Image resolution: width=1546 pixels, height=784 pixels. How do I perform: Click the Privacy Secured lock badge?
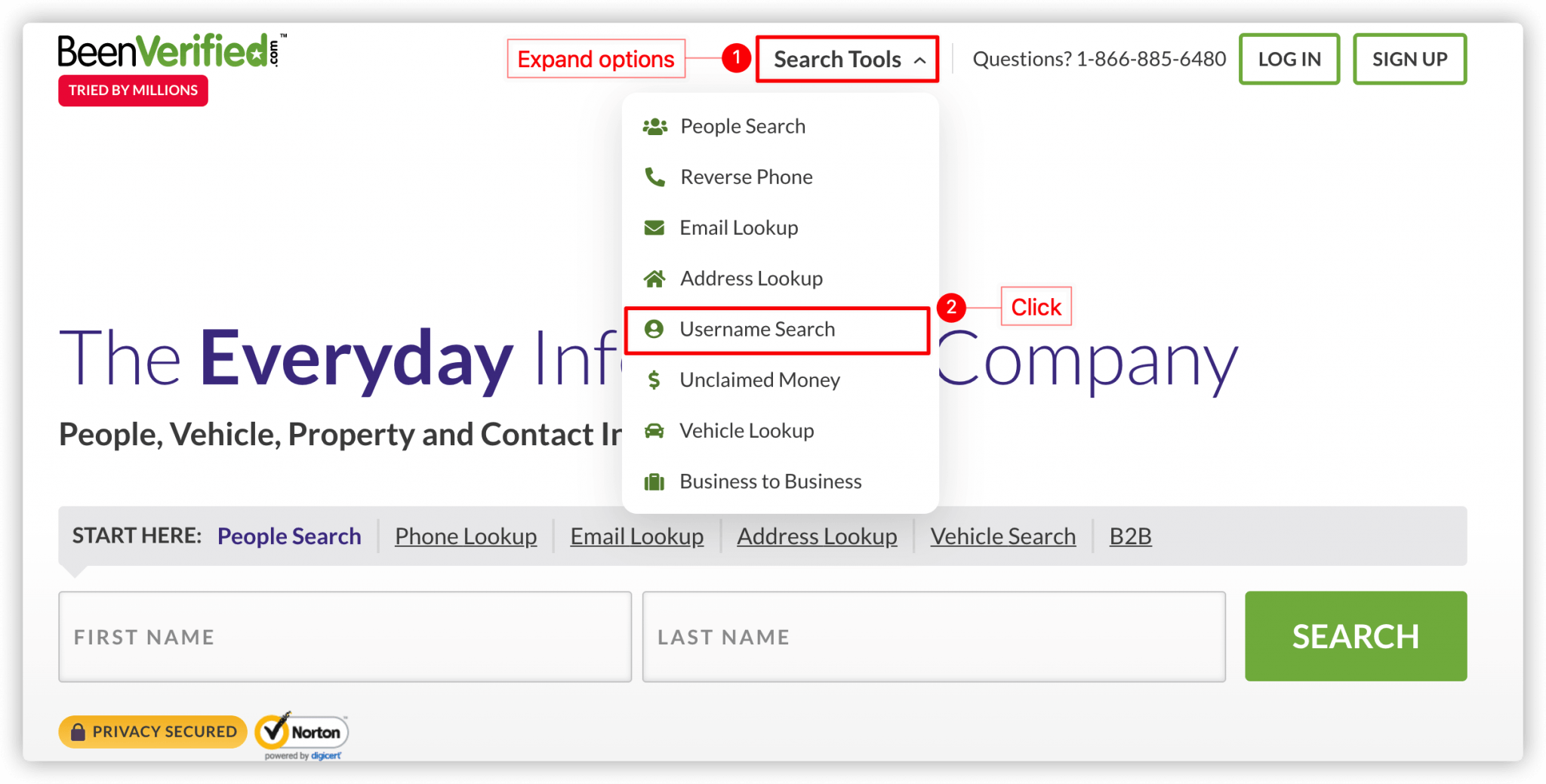152,732
